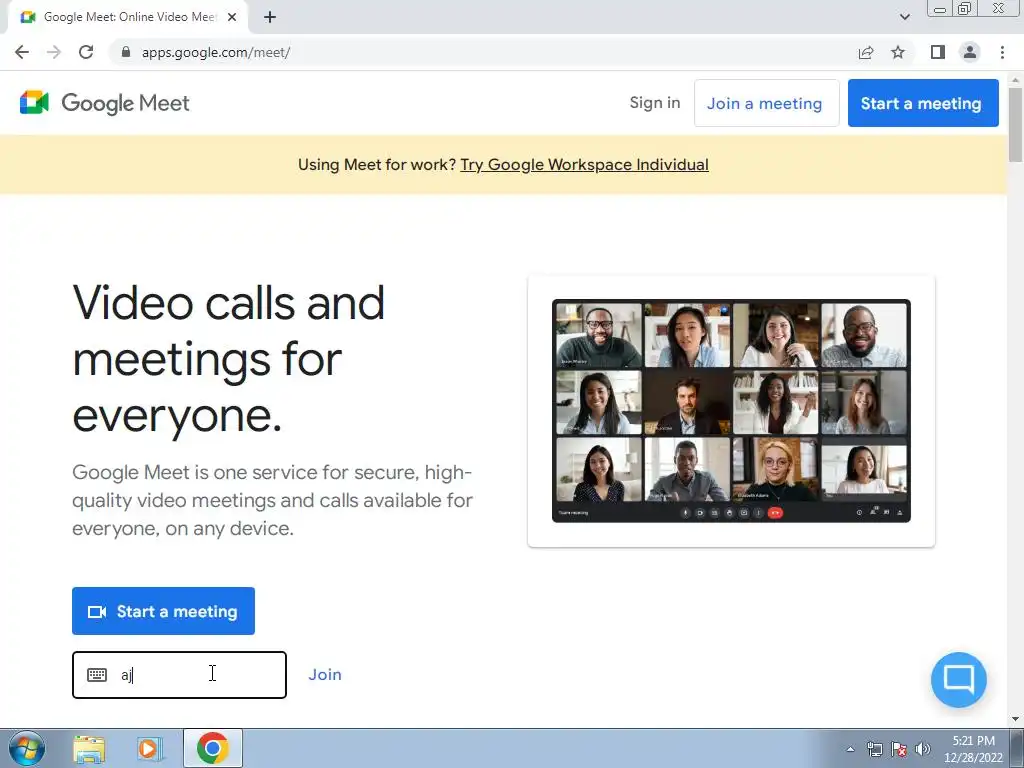Share this page using the share icon
Image resolution: width=1024 pixels, height=768 pixels.
(x=866, y=52)
